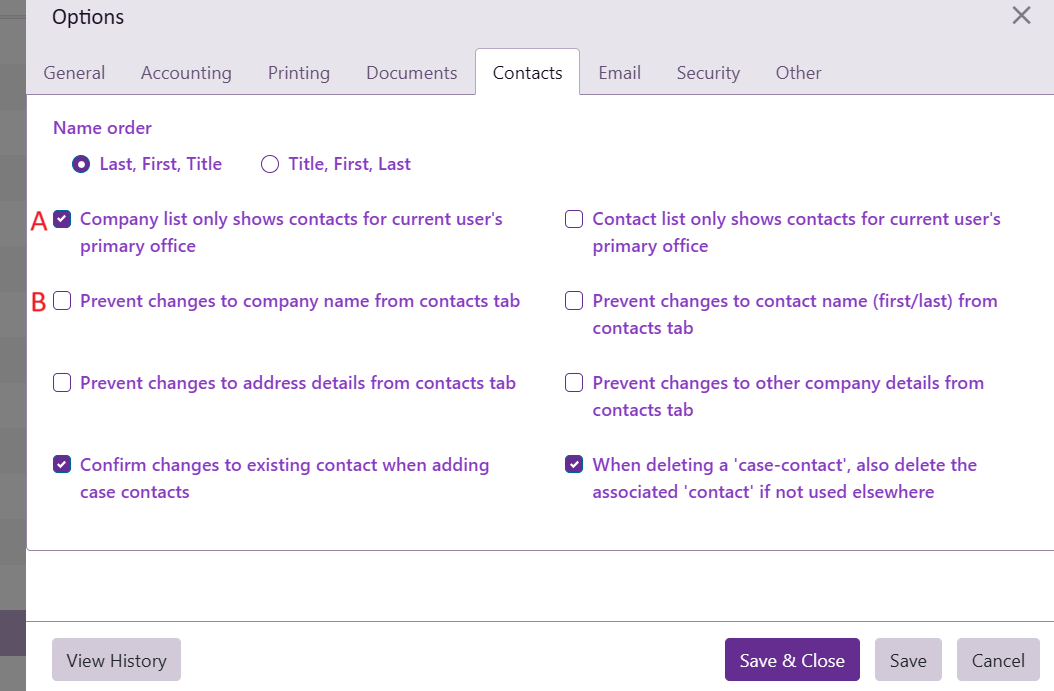
Task: Switch to the Security tab
Action: coord(708,73)
